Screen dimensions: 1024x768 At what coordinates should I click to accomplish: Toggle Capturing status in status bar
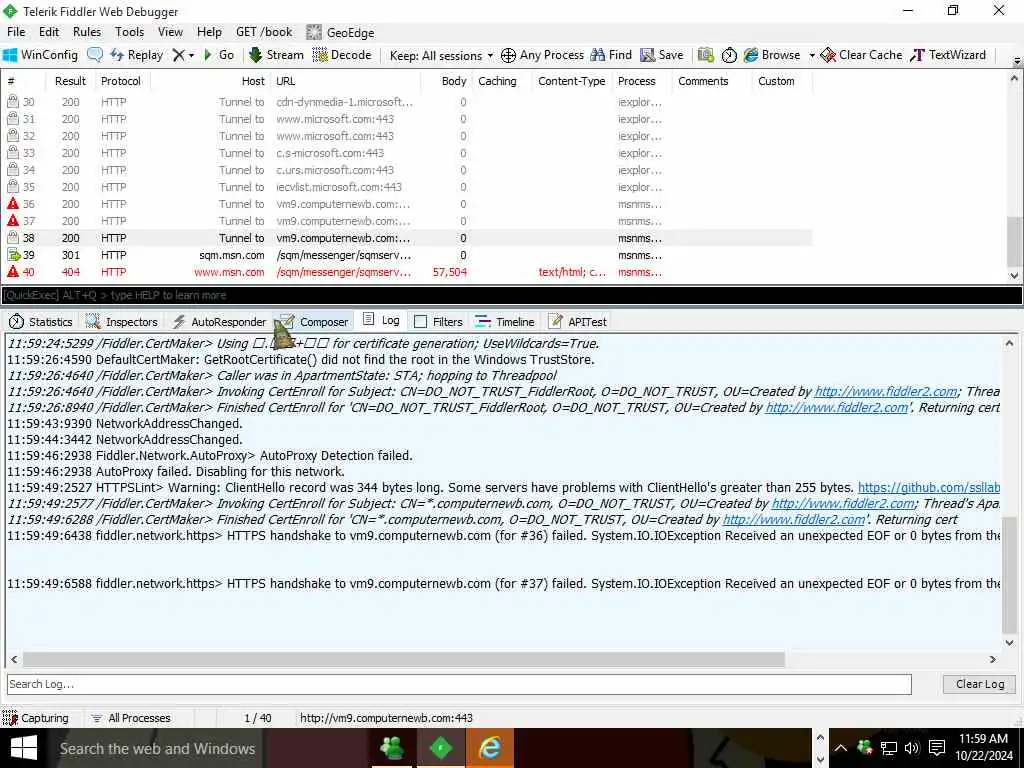tap(36, 718)
